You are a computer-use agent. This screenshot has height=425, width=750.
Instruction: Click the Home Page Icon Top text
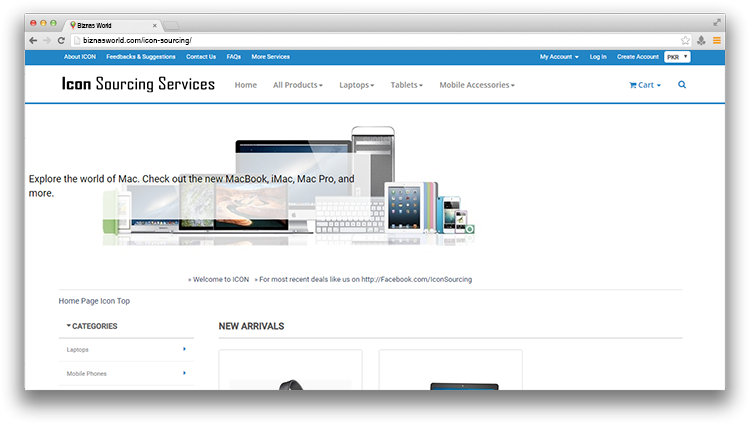point(94,301)
